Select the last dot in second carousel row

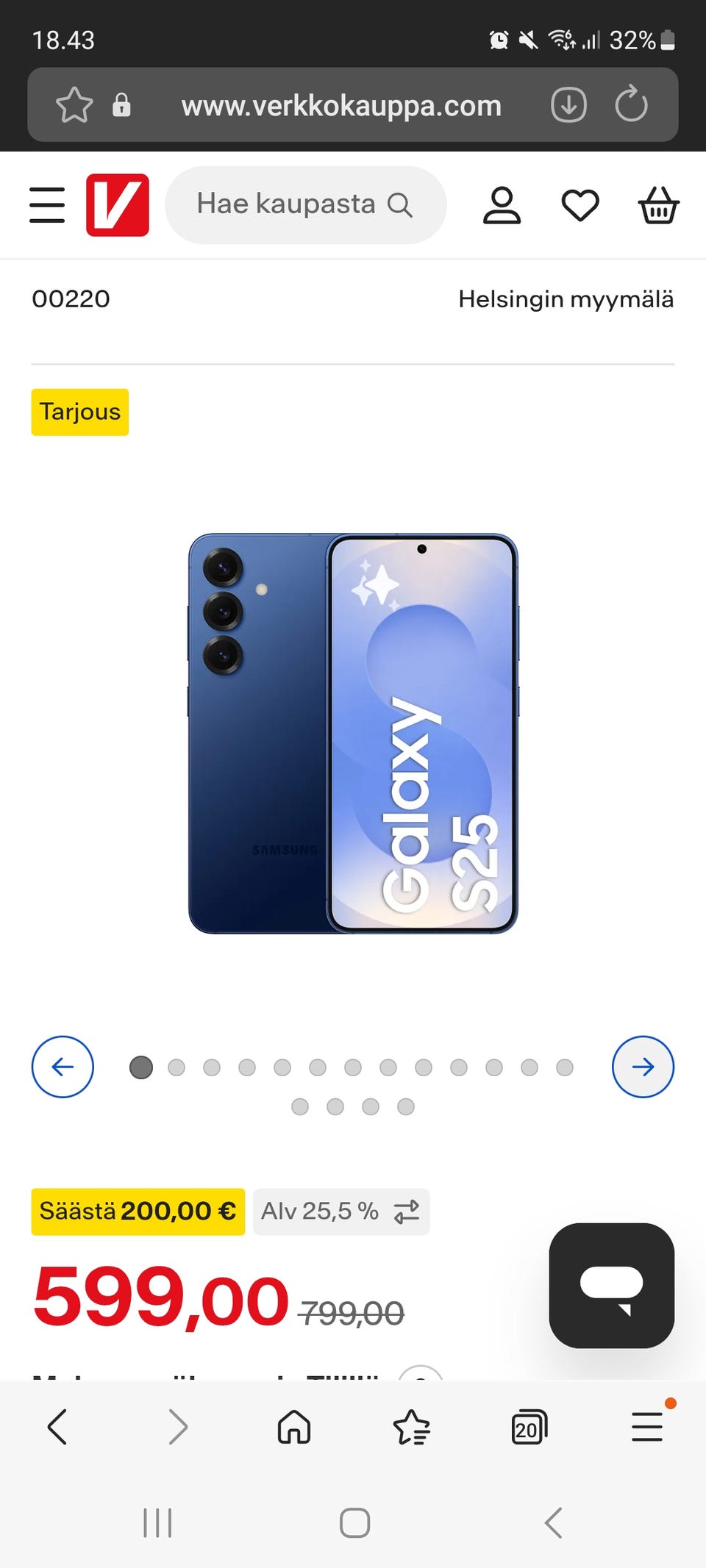click(x=406, y=1106)
